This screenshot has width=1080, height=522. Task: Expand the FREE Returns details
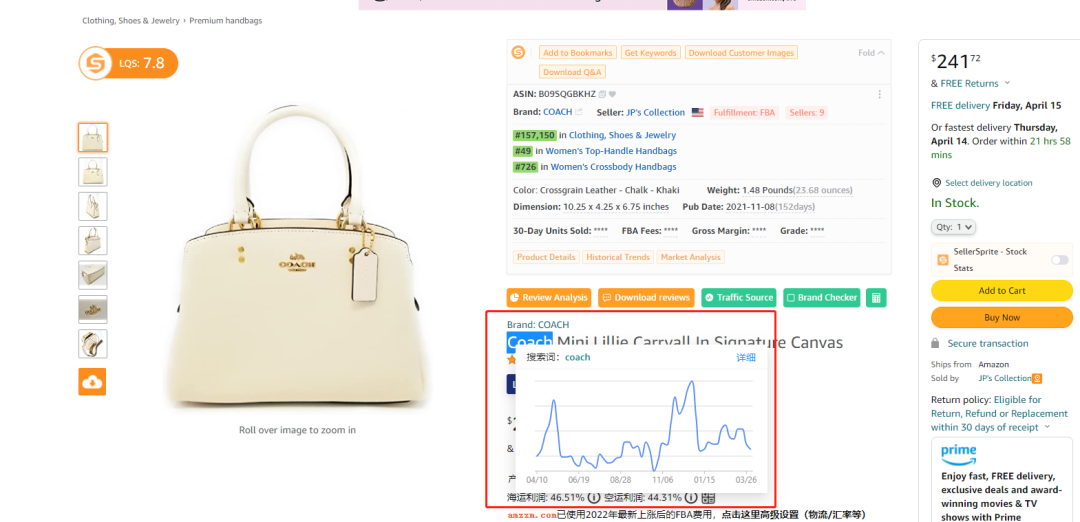1007,83
